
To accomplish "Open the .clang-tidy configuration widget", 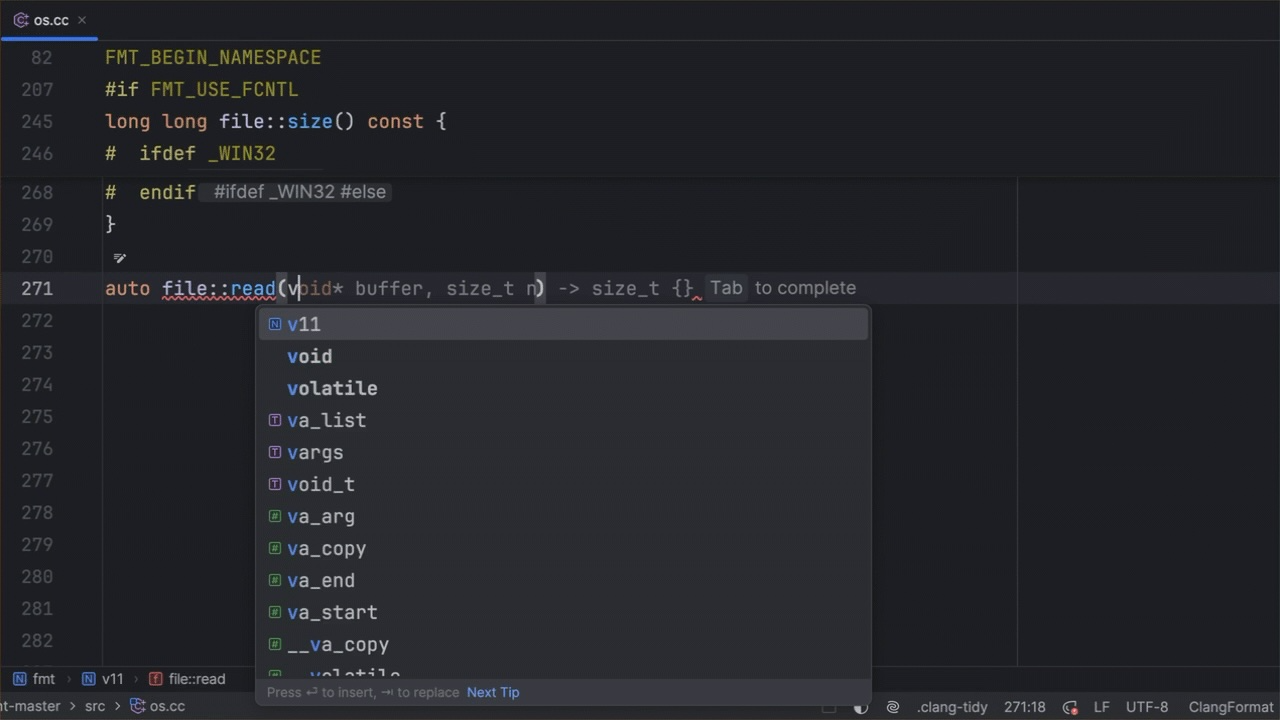I will pos(952,707).
